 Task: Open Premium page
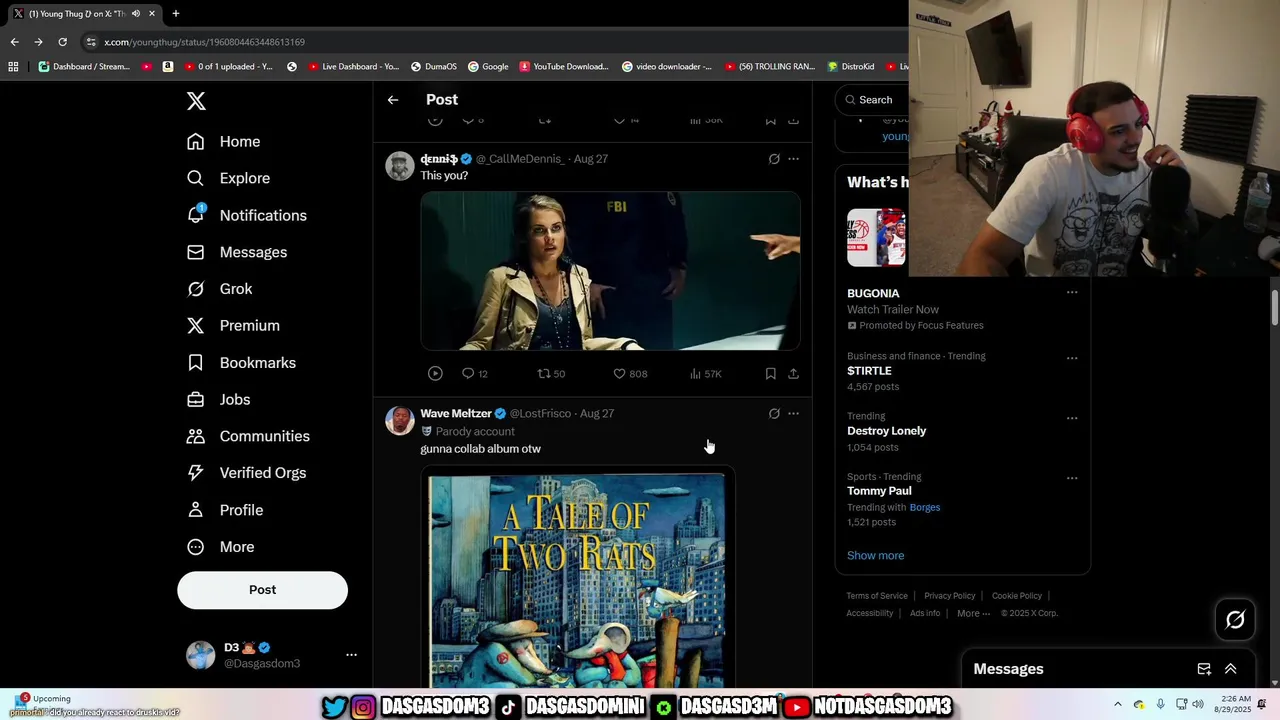pyautogui.click(x=233, y=326)
